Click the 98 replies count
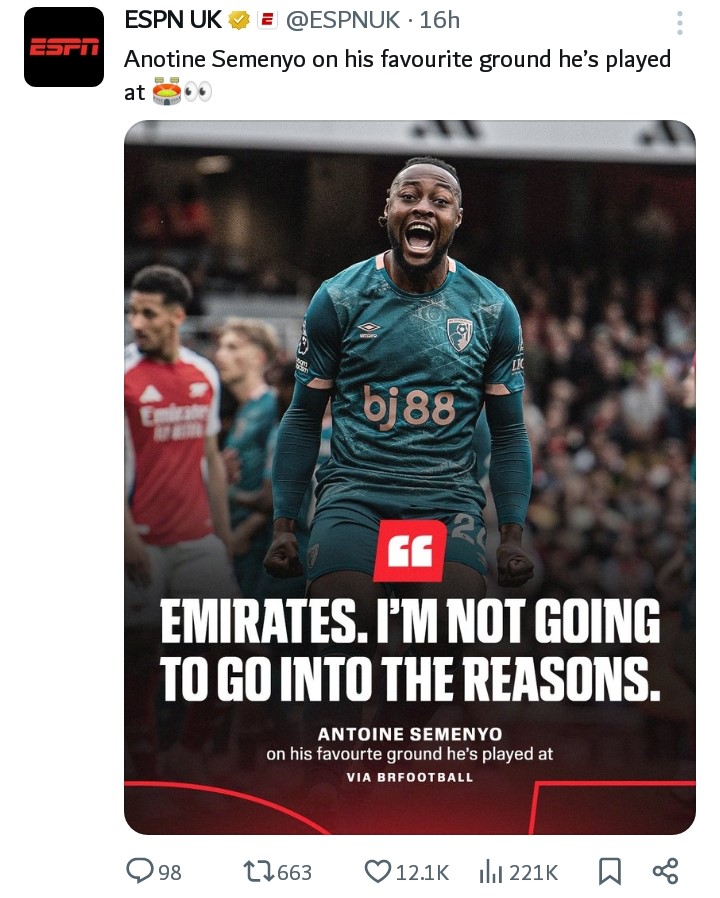Image resolution: width=720 pixels, height=898 pixels. tap(170, 873)
